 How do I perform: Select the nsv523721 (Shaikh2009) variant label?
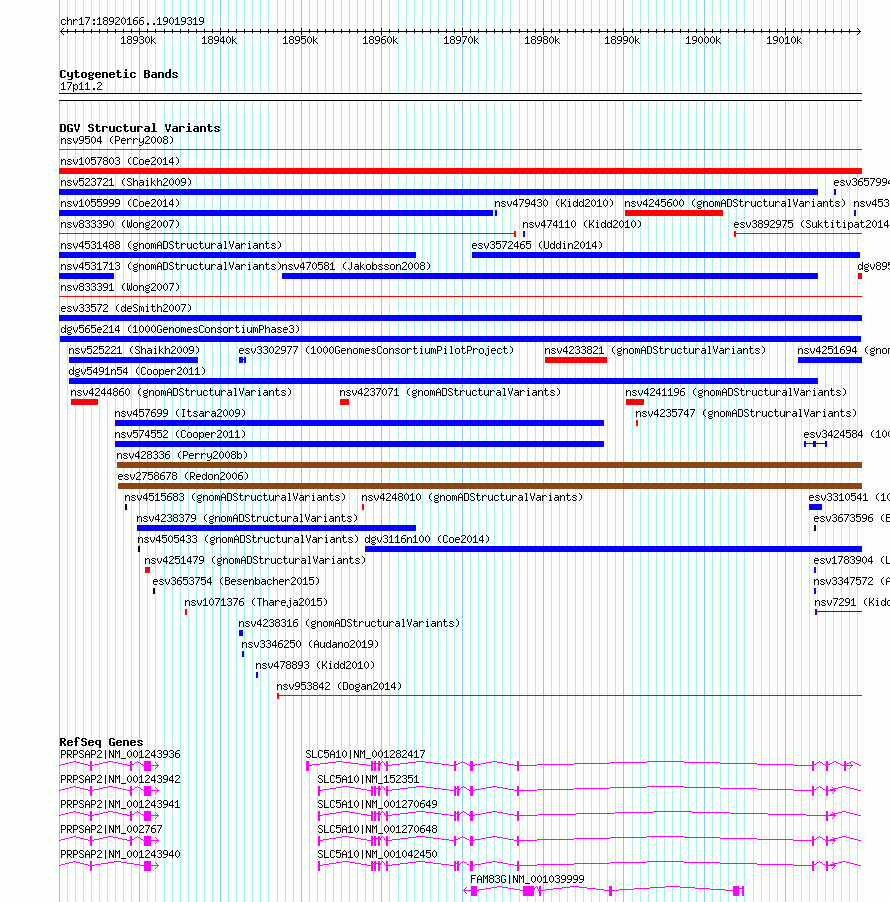(x=126, y=182)
